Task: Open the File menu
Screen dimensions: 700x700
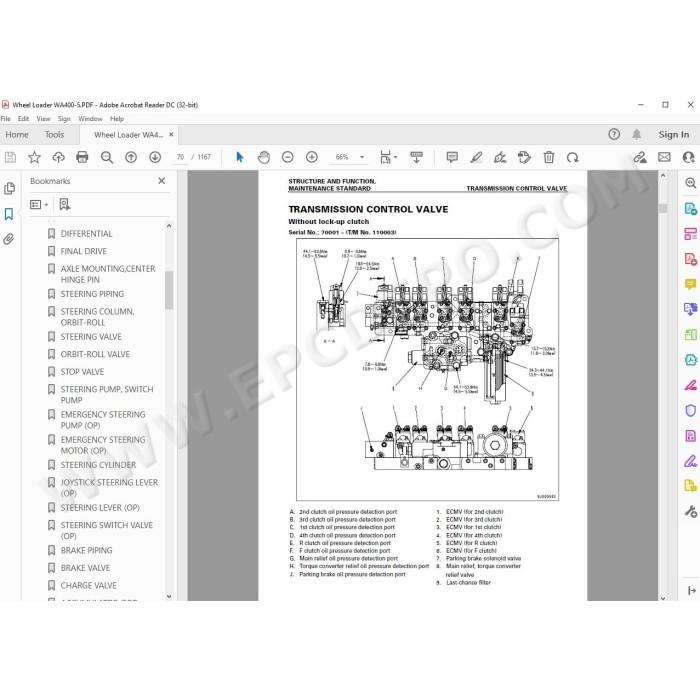Action: [x=5, y=119]
